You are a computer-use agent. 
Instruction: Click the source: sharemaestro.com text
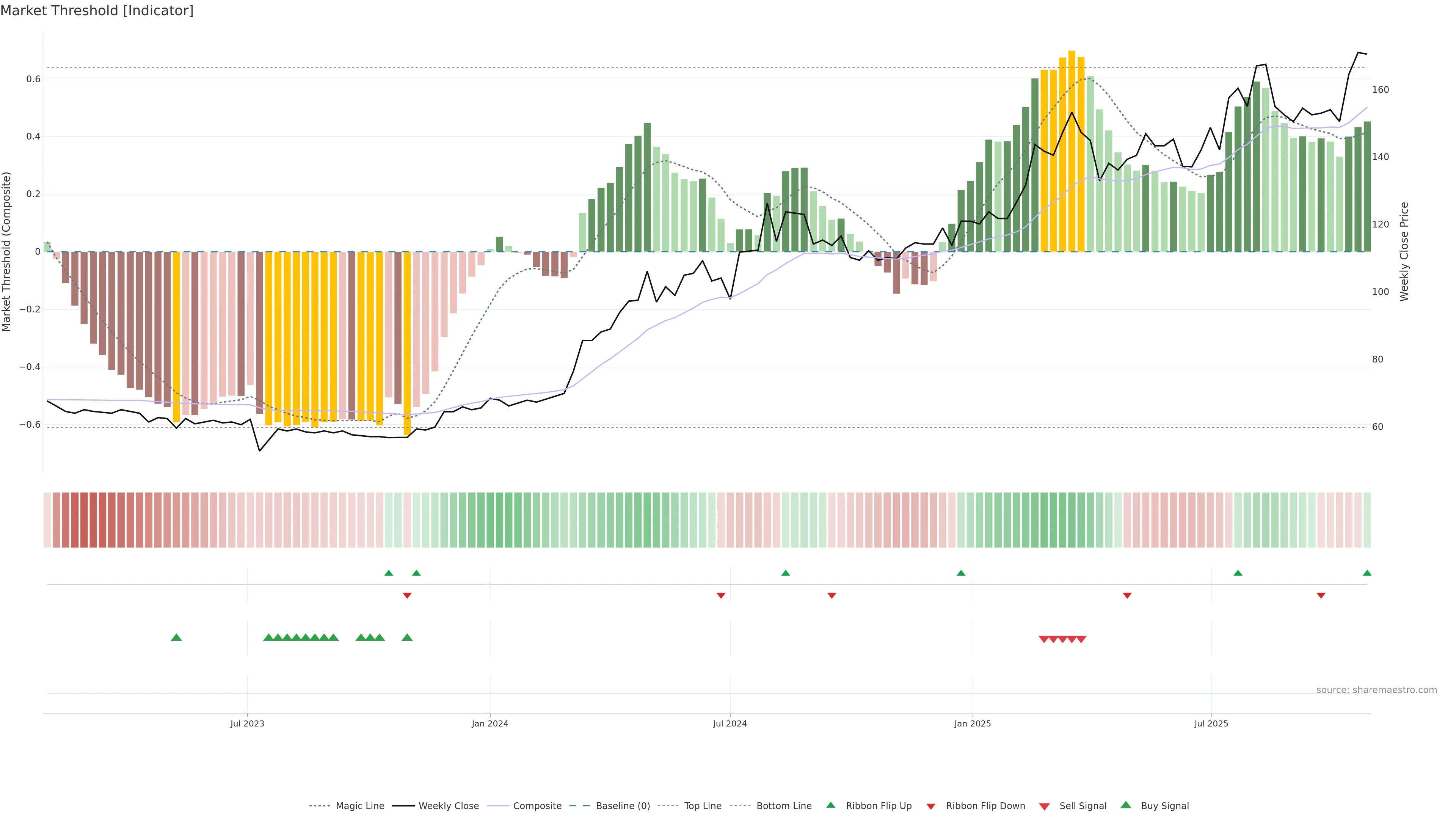click(1376, 690)
